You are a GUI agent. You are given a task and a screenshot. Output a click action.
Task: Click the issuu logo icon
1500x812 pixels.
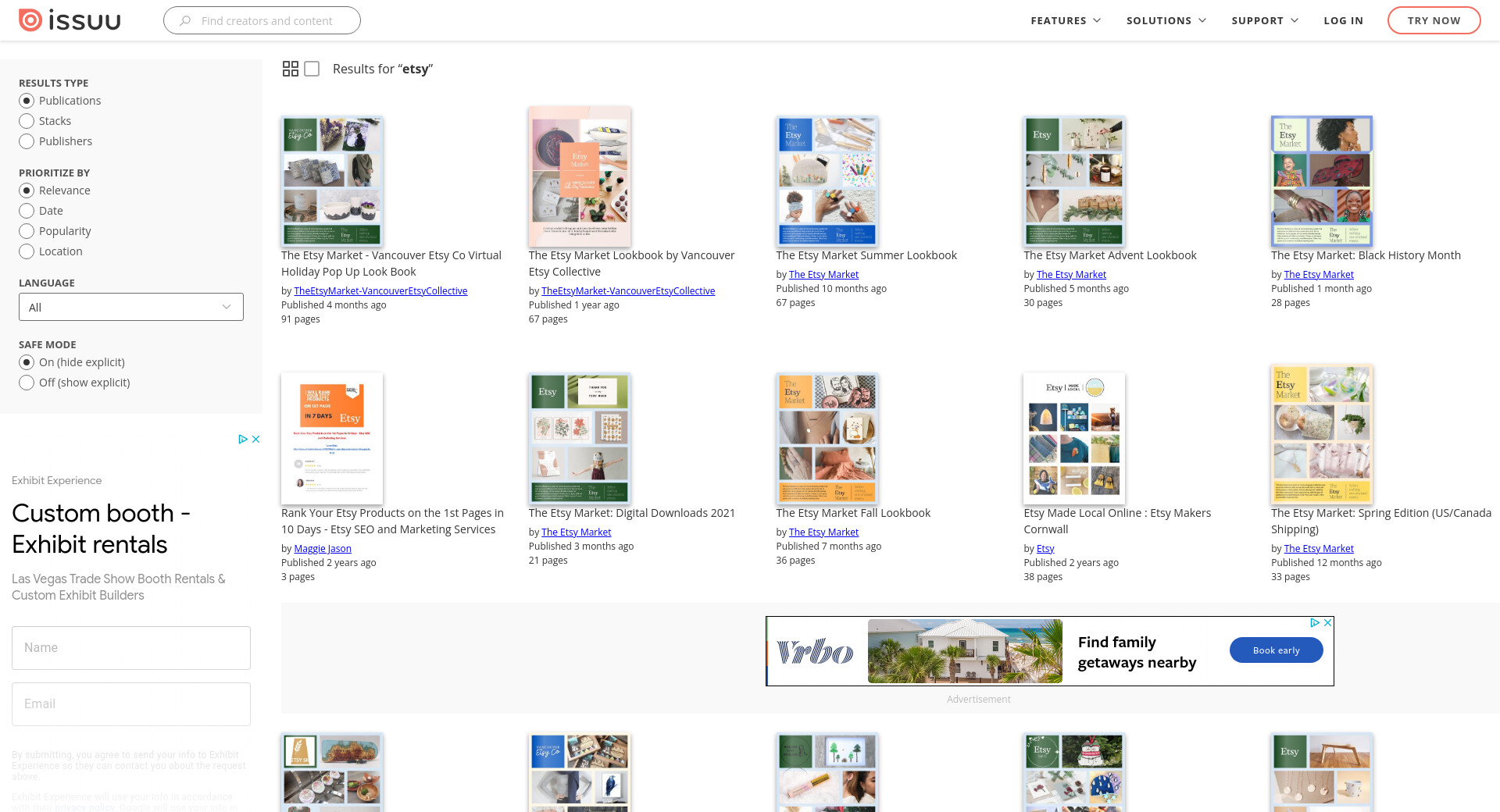tap(30, 20)
